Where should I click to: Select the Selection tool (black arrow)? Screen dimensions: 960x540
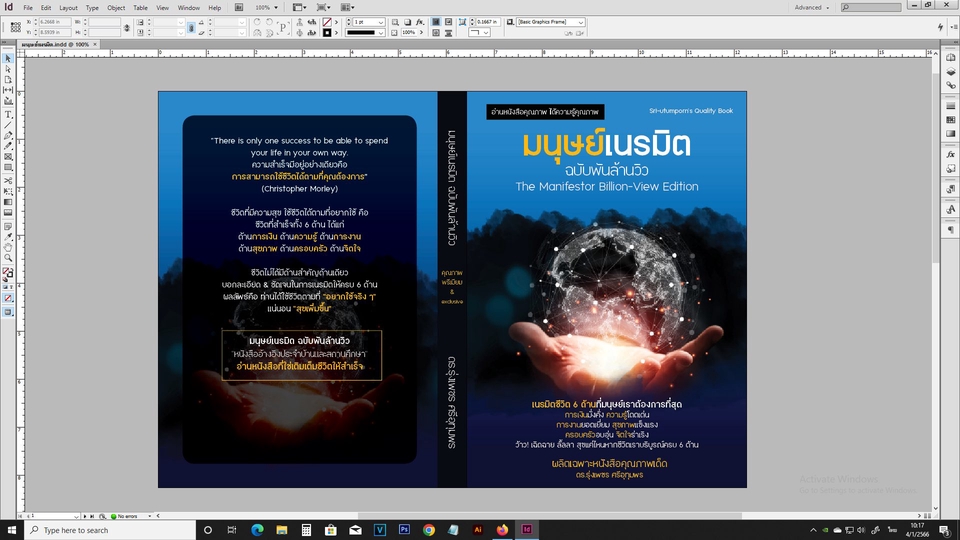click(x=8, y=58)
